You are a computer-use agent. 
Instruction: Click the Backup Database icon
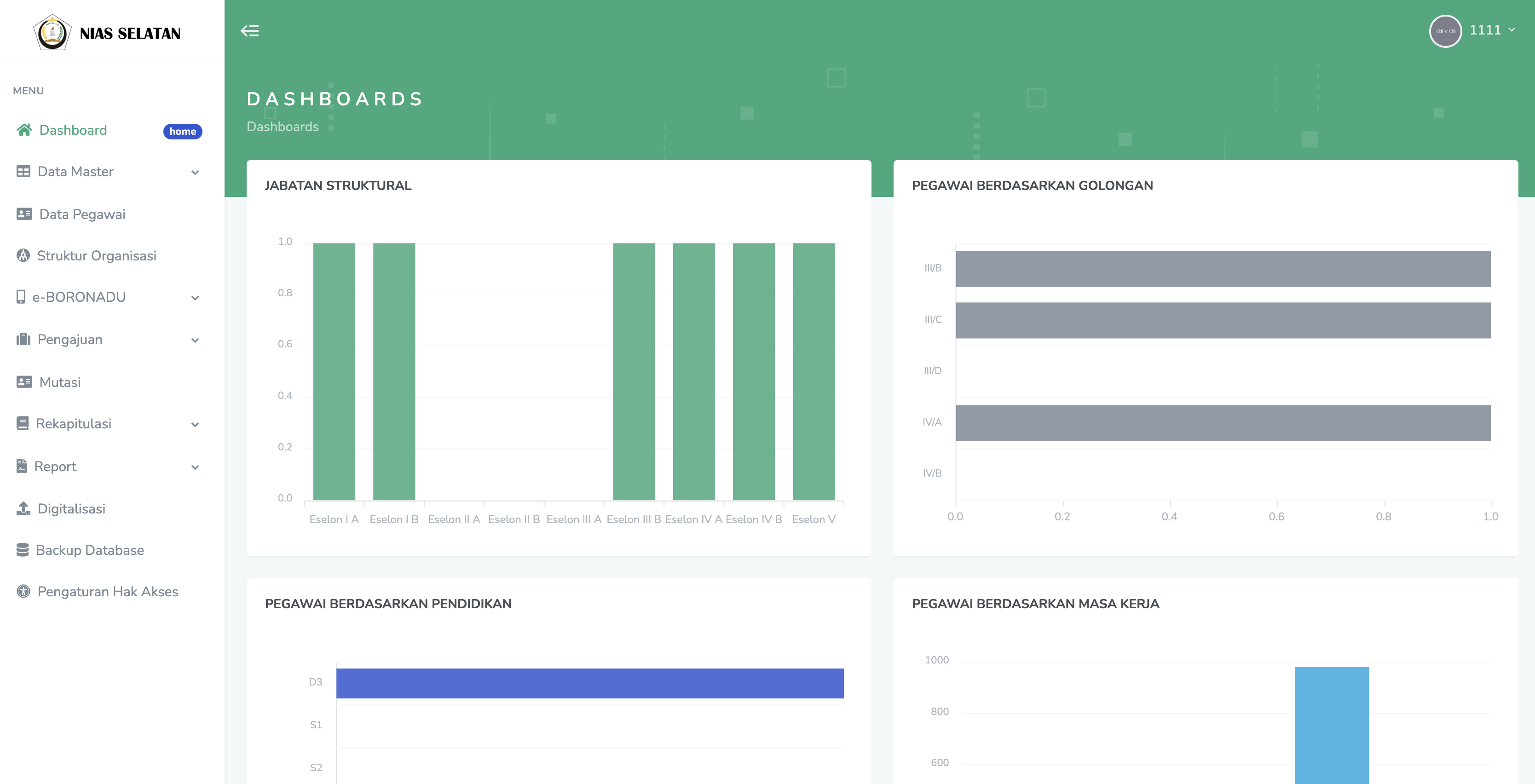point(23,550)
